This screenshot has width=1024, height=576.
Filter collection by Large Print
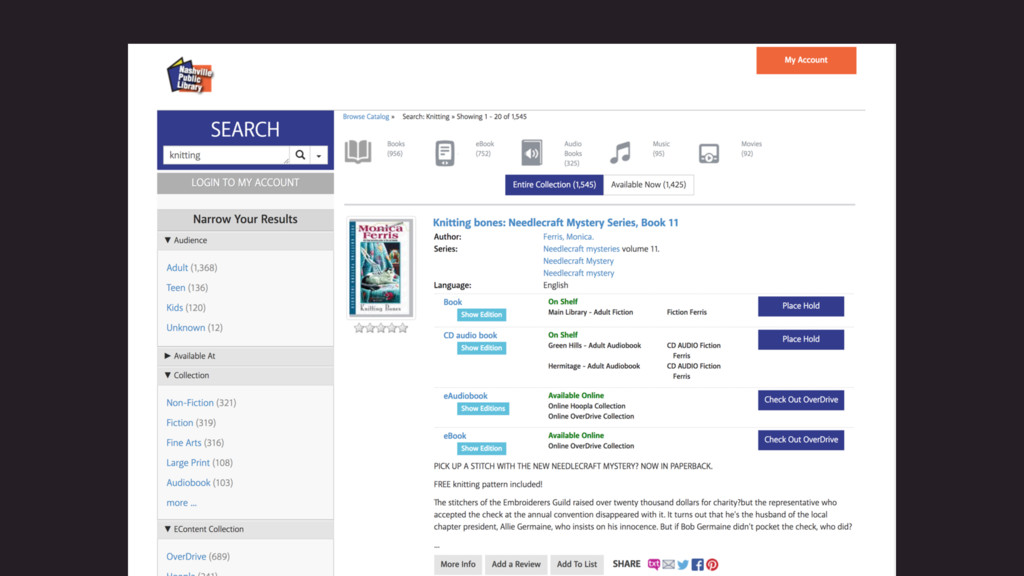(188, 463)
